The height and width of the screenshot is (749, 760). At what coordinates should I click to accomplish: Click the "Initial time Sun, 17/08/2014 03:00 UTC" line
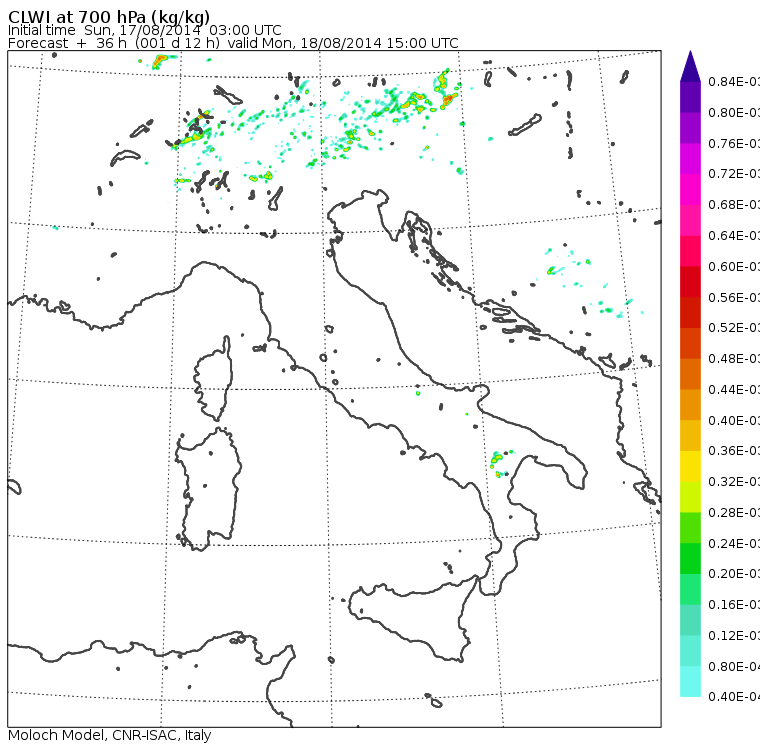[x=144, y=30]
